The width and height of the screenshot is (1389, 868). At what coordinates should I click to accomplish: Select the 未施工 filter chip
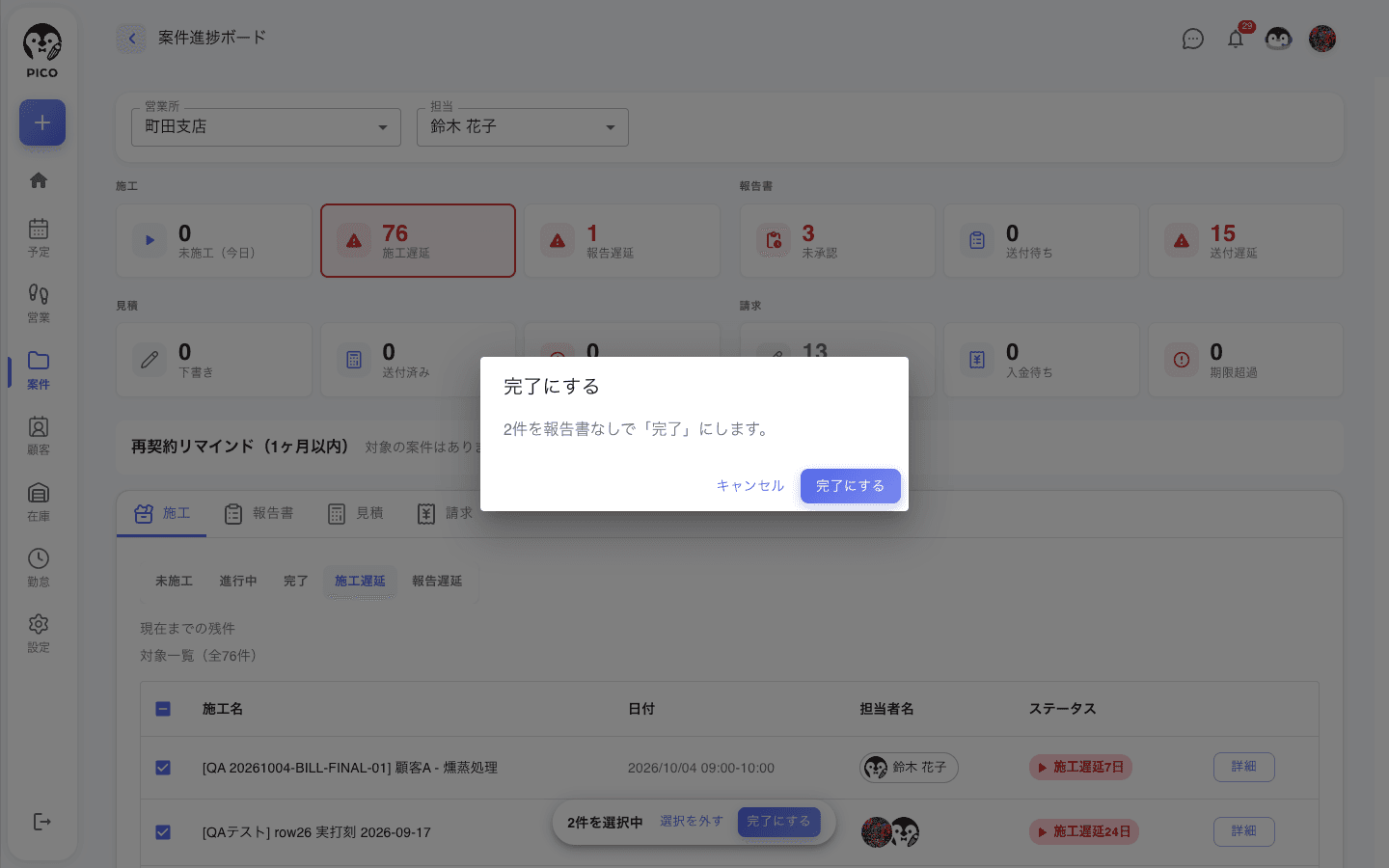(175, 581)
